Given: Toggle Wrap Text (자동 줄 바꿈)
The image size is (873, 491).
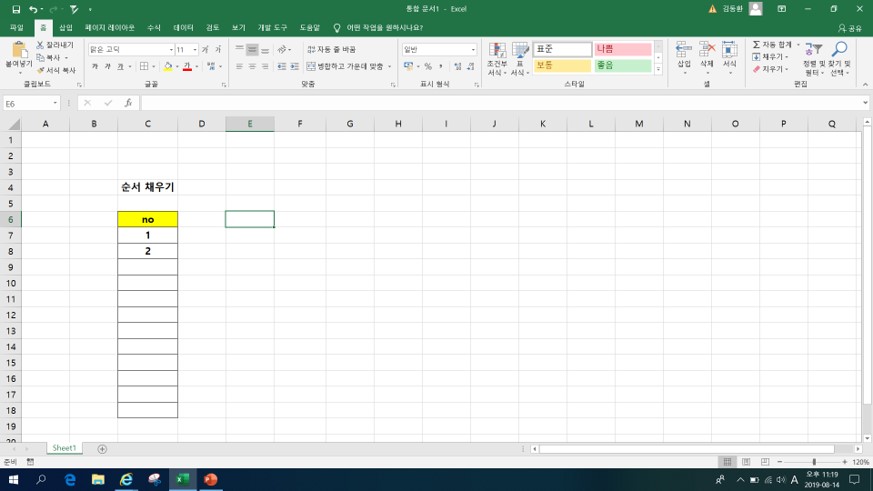Looking at the screenshot, I should coord(331,50).
